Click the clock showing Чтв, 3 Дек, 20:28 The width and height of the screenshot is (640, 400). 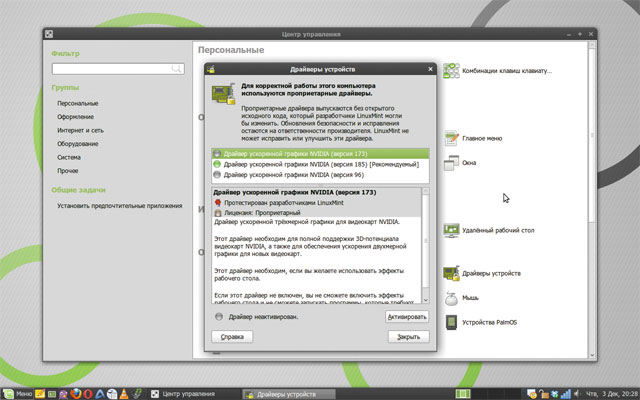611,394
